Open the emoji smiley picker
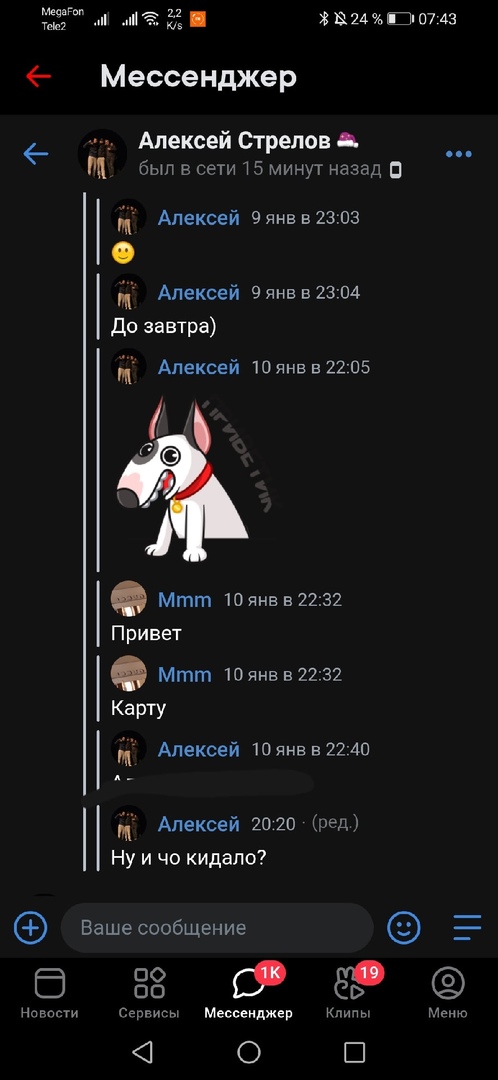498x1080 pixels. (x=404, y=928)
